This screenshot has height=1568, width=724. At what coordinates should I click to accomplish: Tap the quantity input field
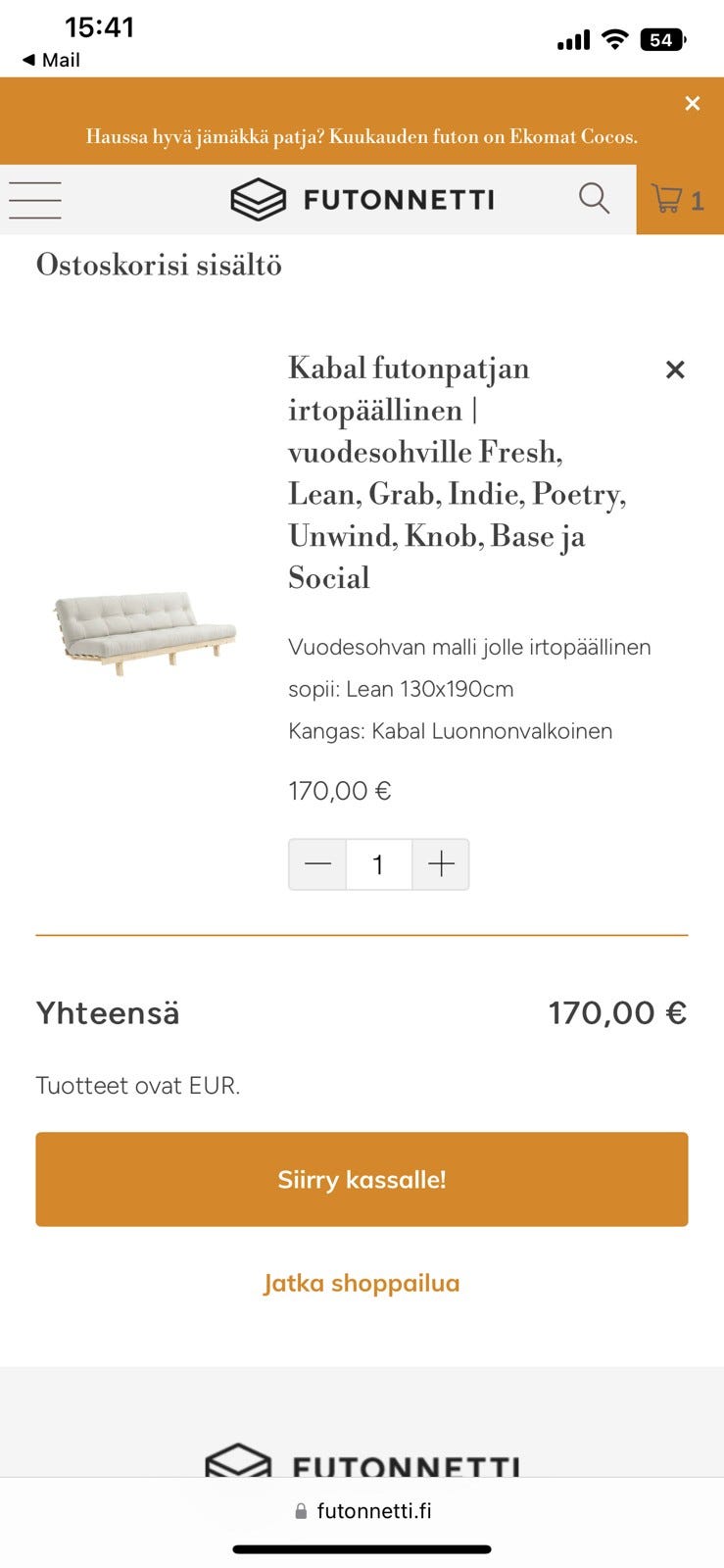378,864
